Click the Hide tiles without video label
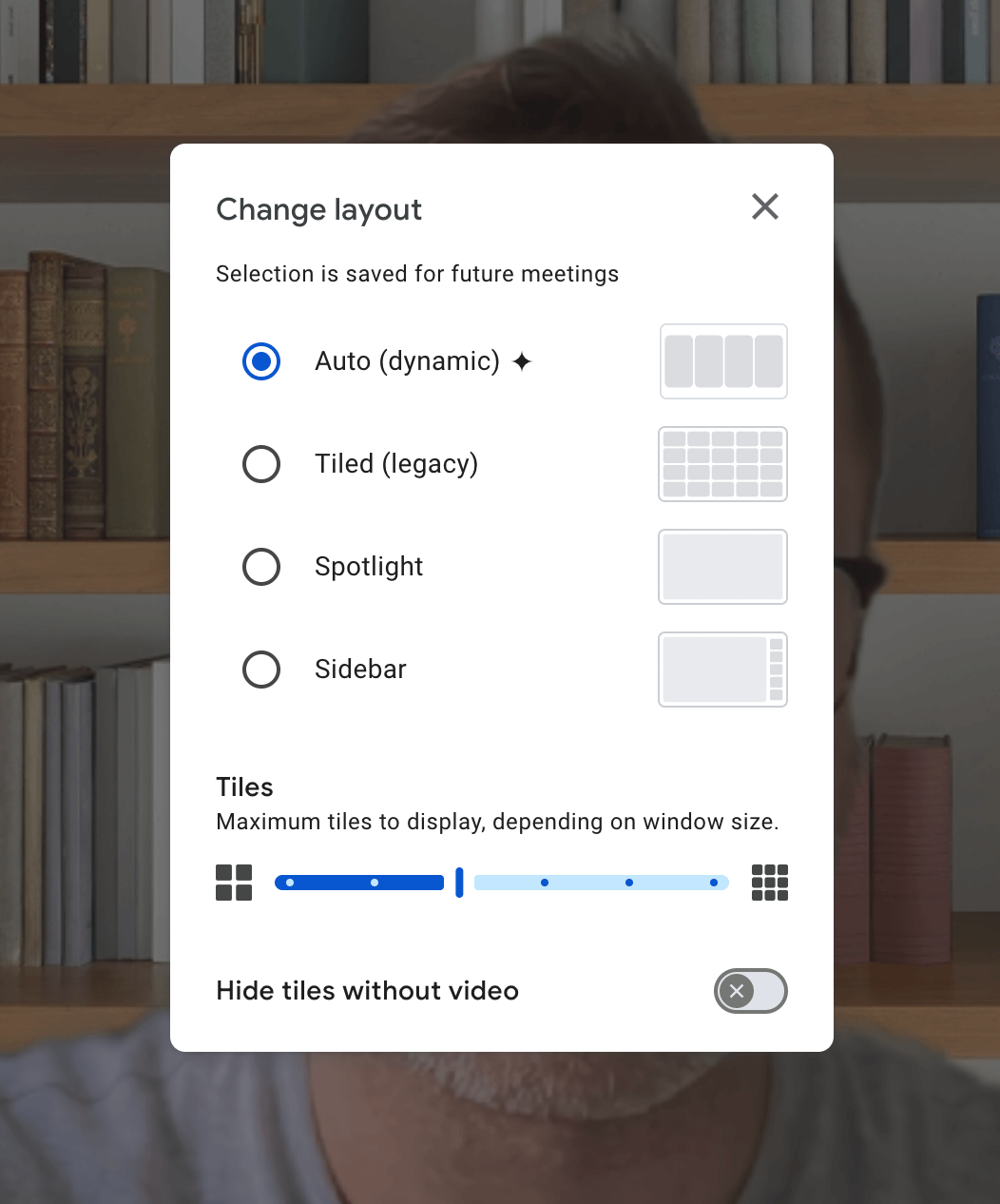This screenshot has height=1204, width=1000. click(x=367, y=991)
